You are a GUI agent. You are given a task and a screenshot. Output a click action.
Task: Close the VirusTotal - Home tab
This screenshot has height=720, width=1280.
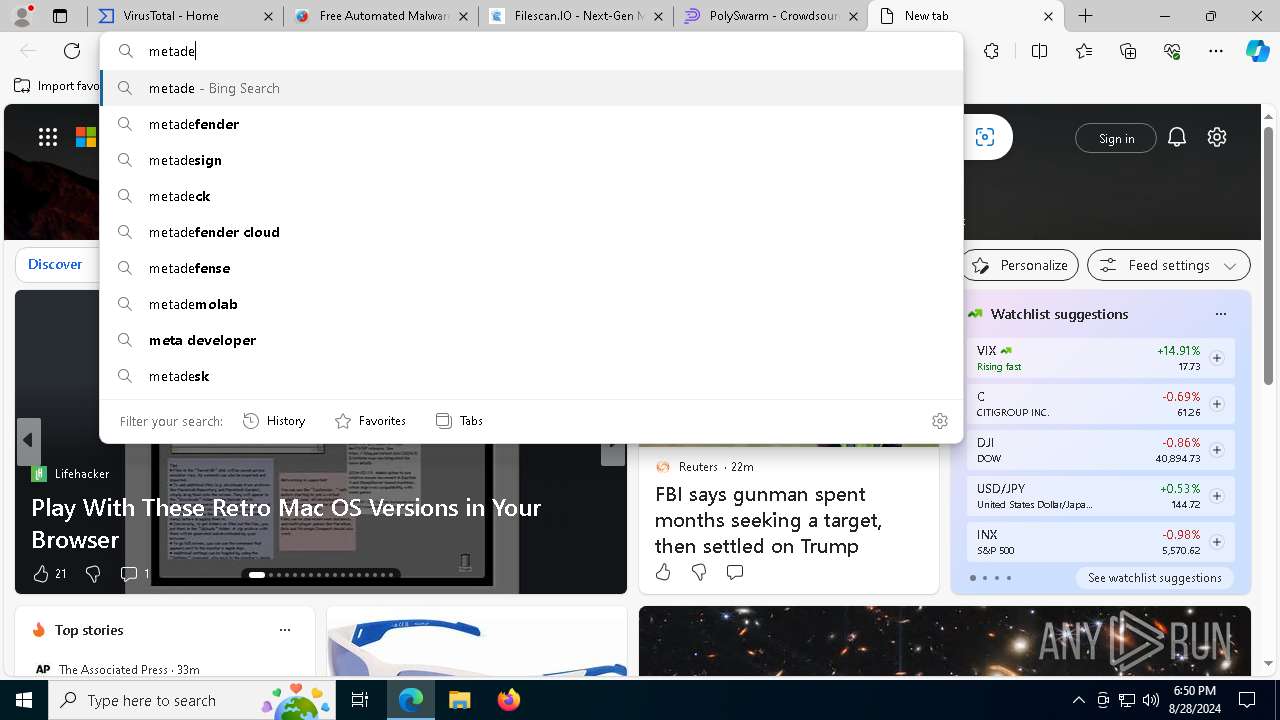pyautogui.click(x=268, y=16)
